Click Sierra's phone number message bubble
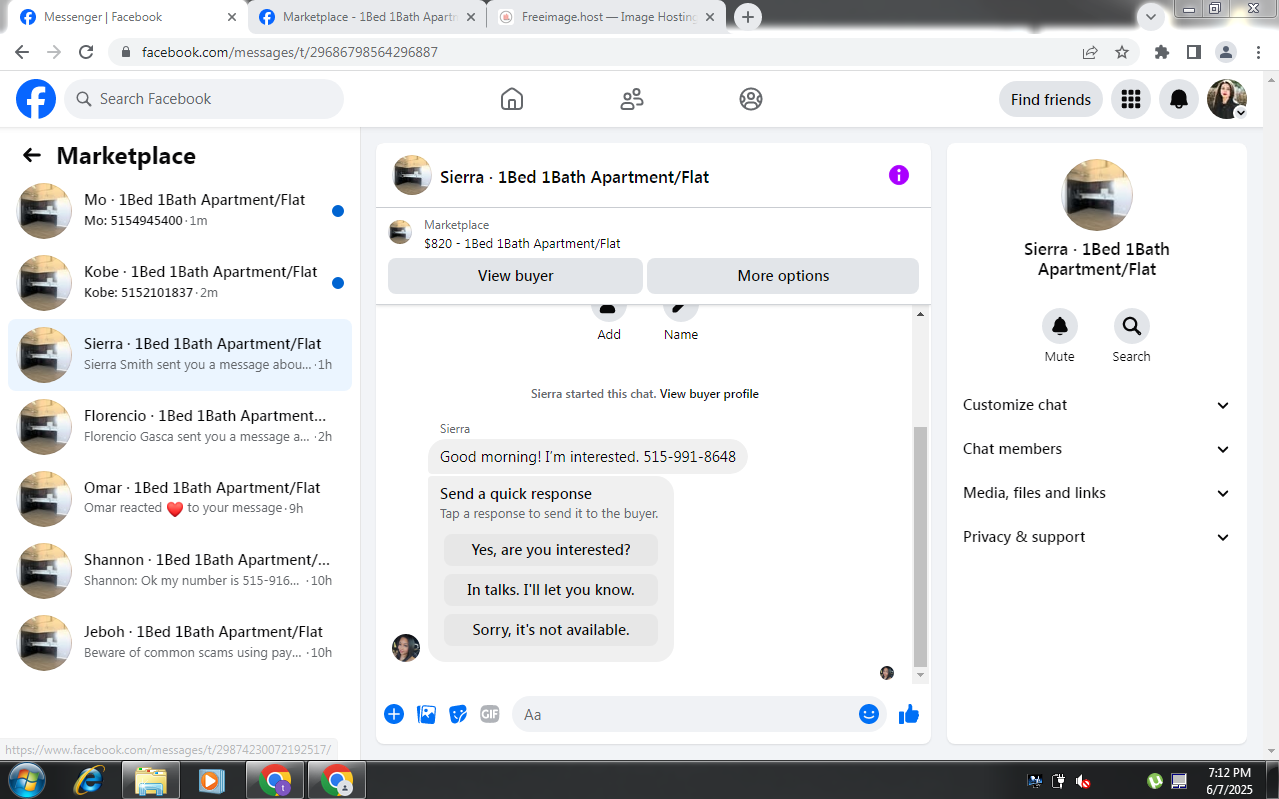This screenshot has width=1279, height=799. pos(588,457)
